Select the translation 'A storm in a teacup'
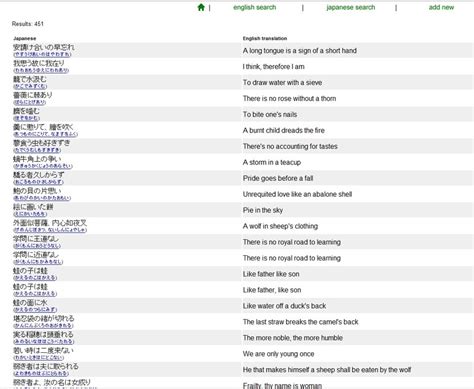Image resolution: width=474 pixels, height=389 pixels. pos(272,163)
